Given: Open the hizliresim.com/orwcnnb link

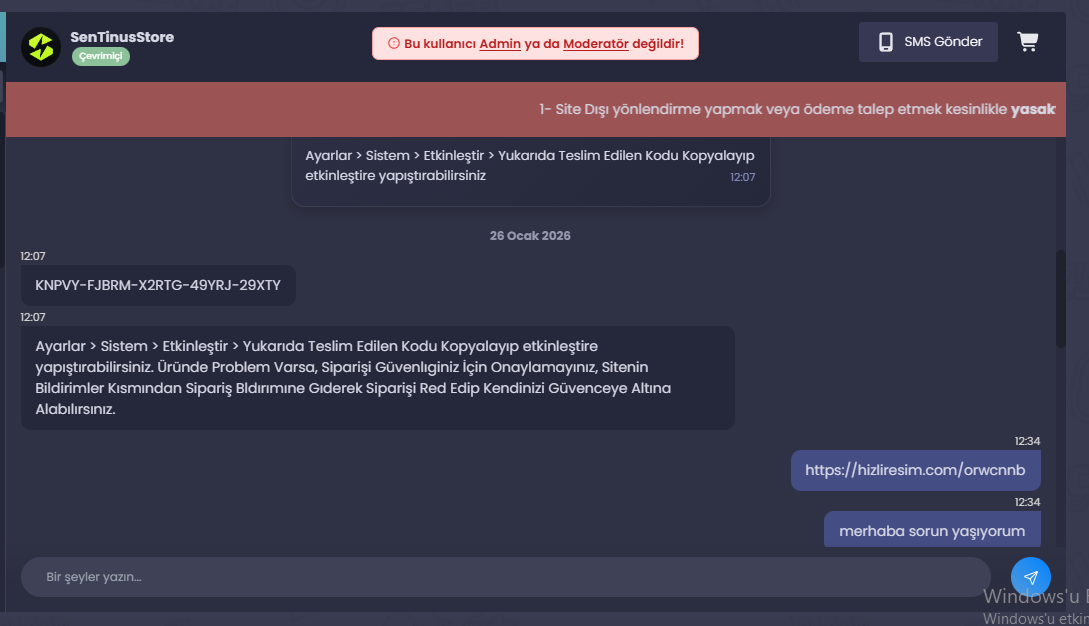Looking at the screenshot, I should [915, 470].
